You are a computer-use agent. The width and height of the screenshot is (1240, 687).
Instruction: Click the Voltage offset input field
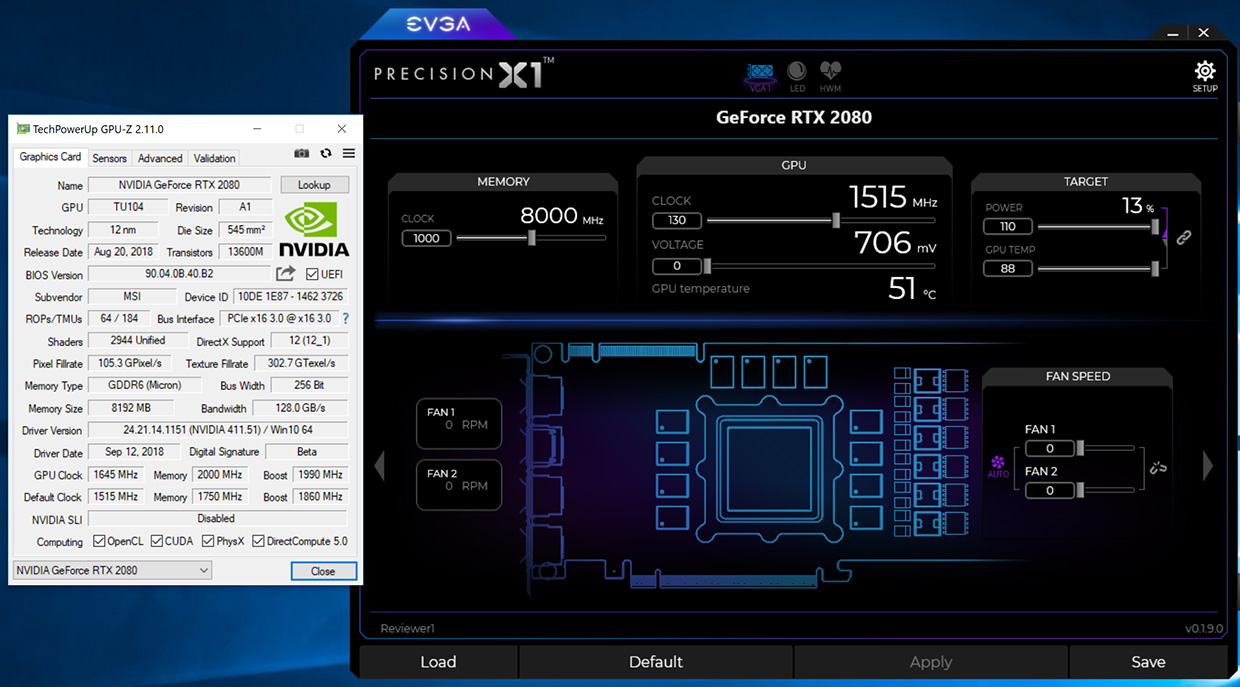tap(677, 266)
